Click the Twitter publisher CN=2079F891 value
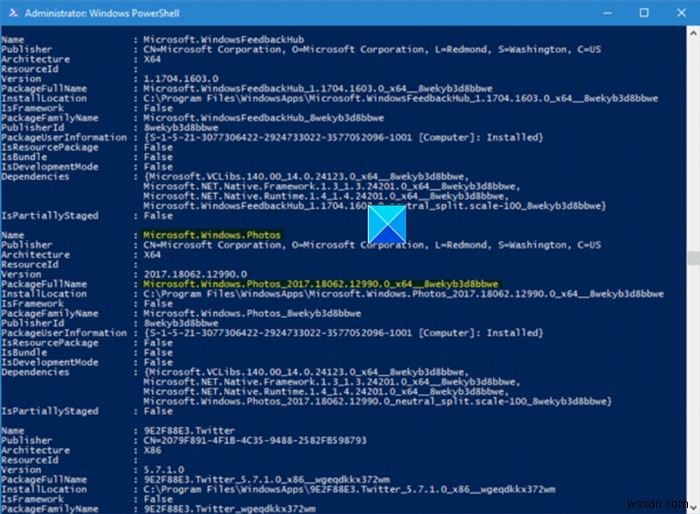700x514 pixels. (x=254, y=440)
